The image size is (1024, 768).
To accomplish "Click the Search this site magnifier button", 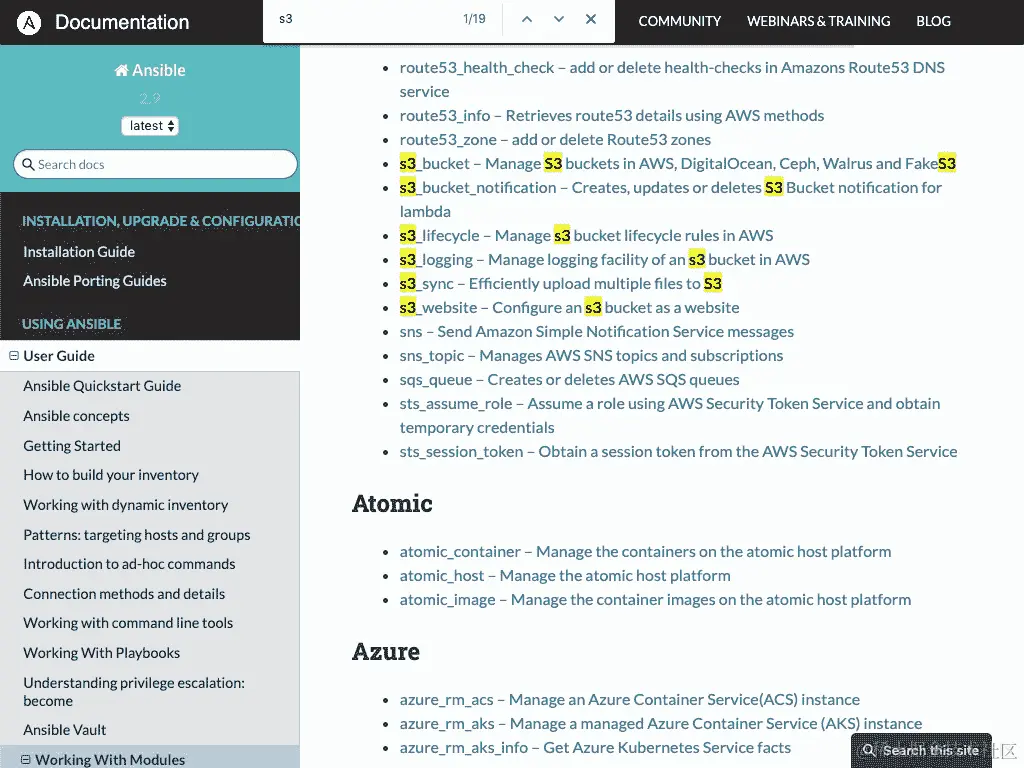I will [921, 750].
